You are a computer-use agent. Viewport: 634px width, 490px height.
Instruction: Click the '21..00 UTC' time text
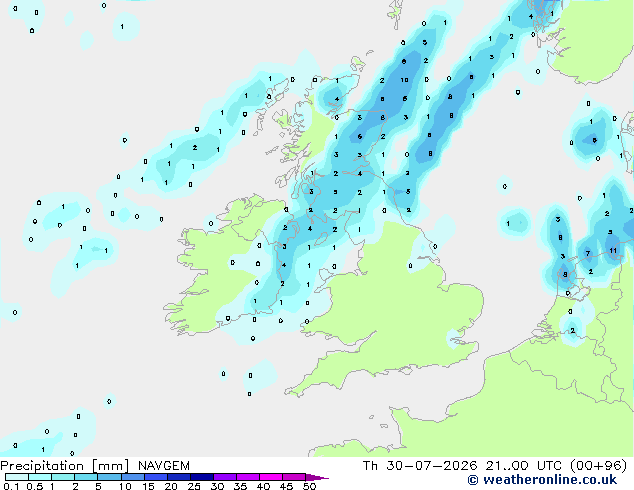click(x=523, y=466)
